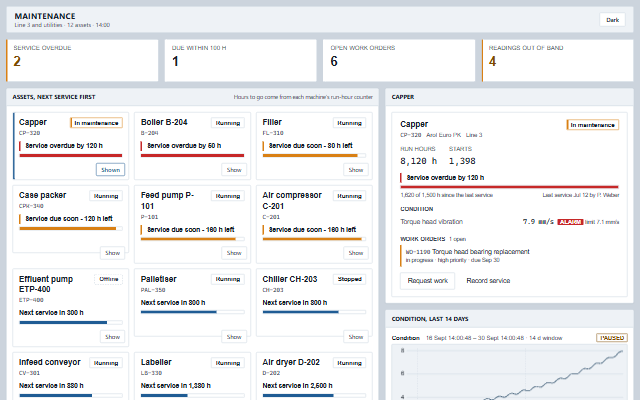The height and width of the screenshot is (400, 640).
Task: Switch to Dark theme button
Action: (x=612, y=20)
